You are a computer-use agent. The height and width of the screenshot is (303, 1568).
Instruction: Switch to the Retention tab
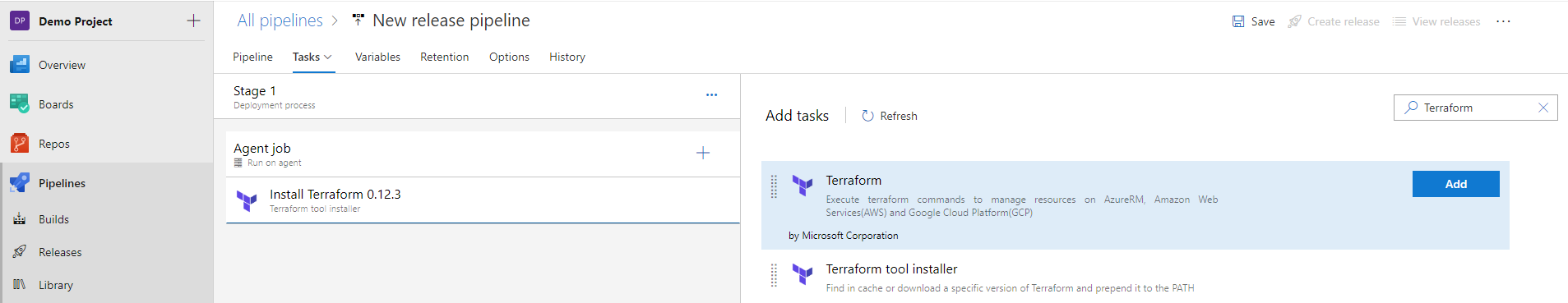coord(444,57)
